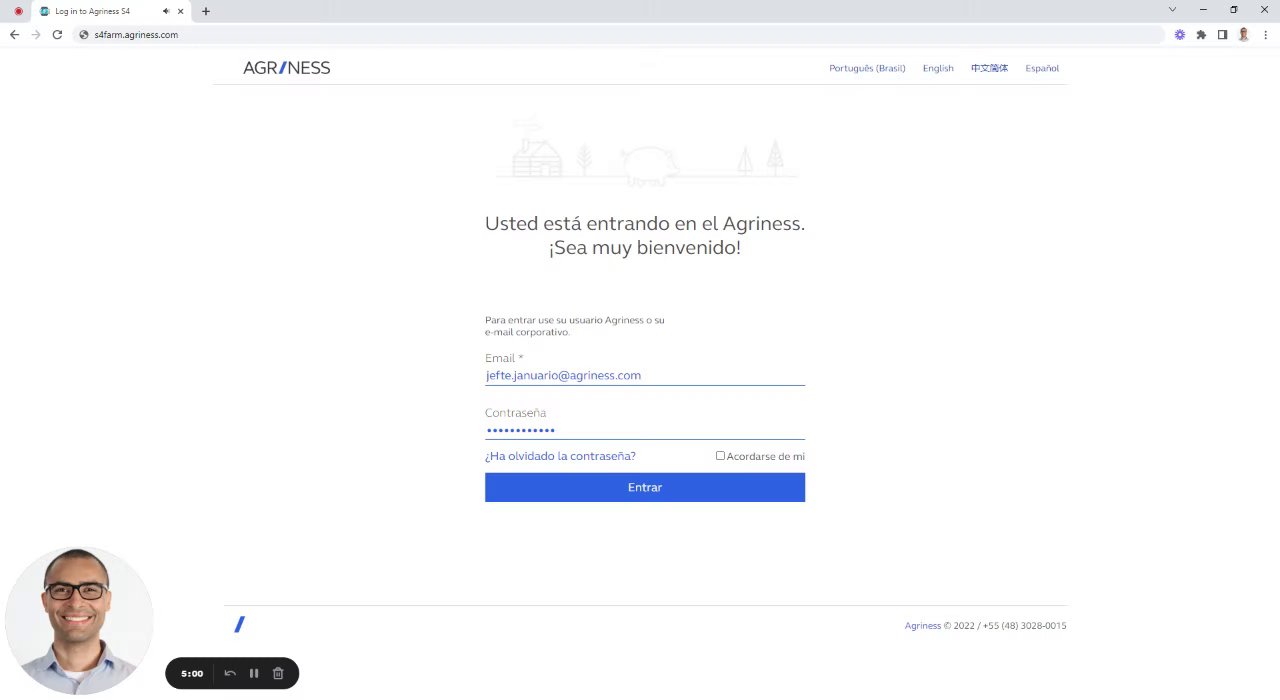Viewport: 1280px width, 700px height.
Task: Toggle the browser side panel icon
Action: click(1222, 34)
